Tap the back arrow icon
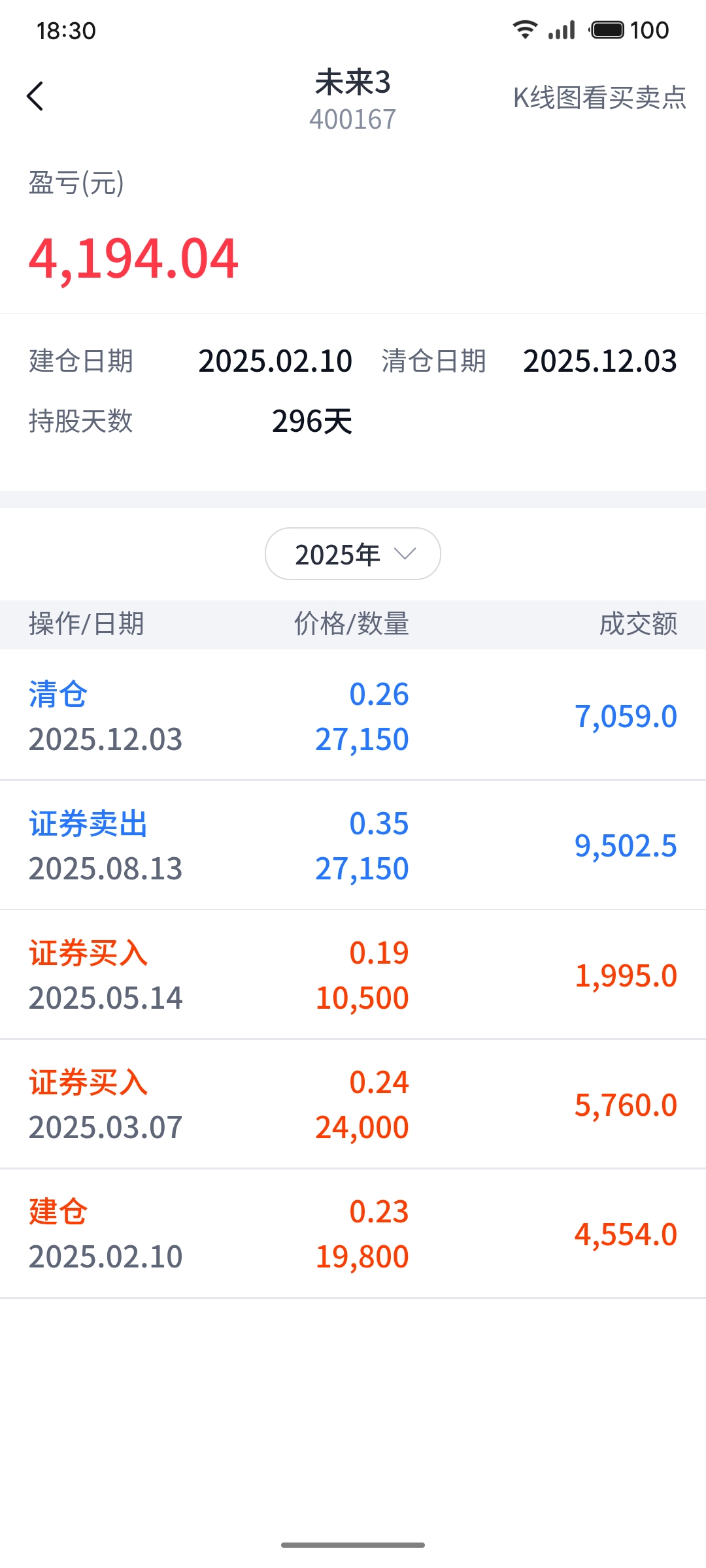 (x=35, y=97)
